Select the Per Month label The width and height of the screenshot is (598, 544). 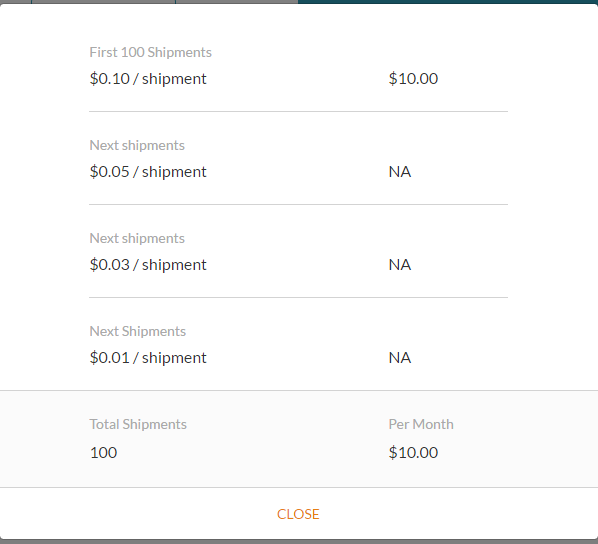pos(421,424)
